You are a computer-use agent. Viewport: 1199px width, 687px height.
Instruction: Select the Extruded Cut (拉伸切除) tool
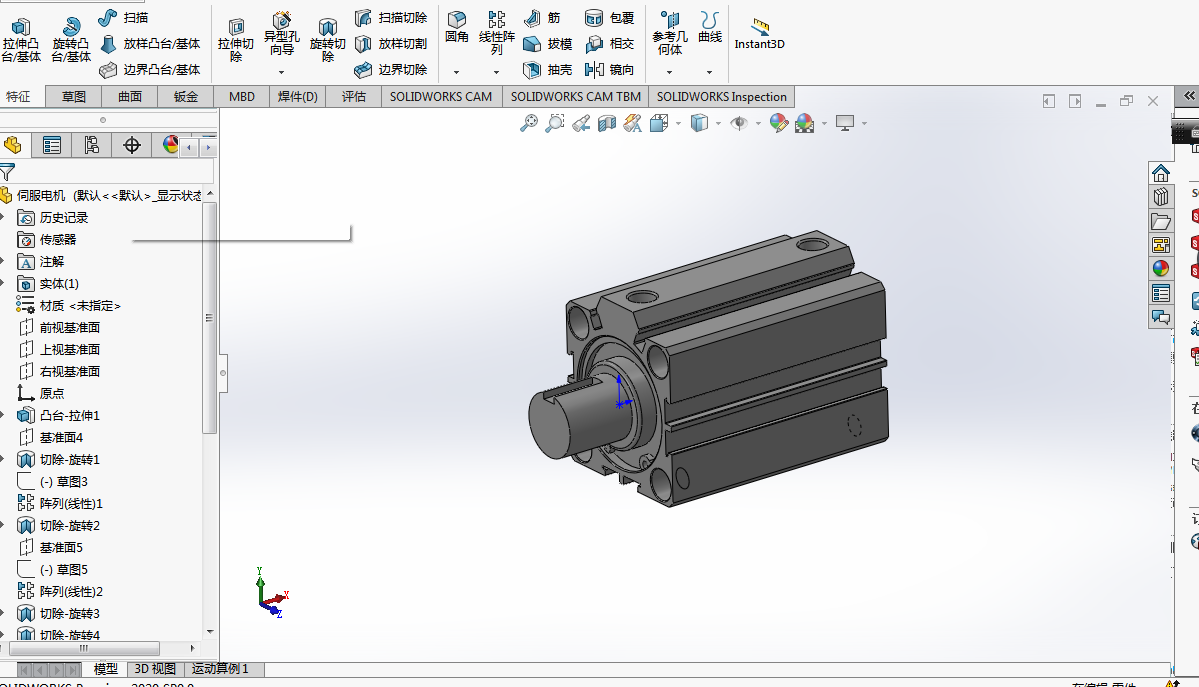236,41
